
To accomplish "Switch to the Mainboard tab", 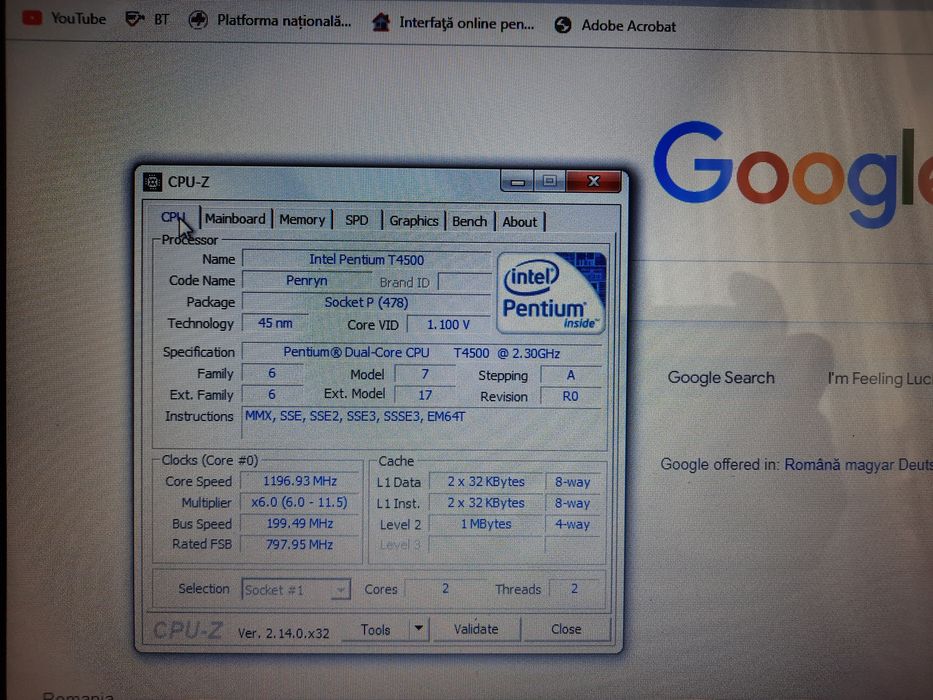I will point(235,218).
